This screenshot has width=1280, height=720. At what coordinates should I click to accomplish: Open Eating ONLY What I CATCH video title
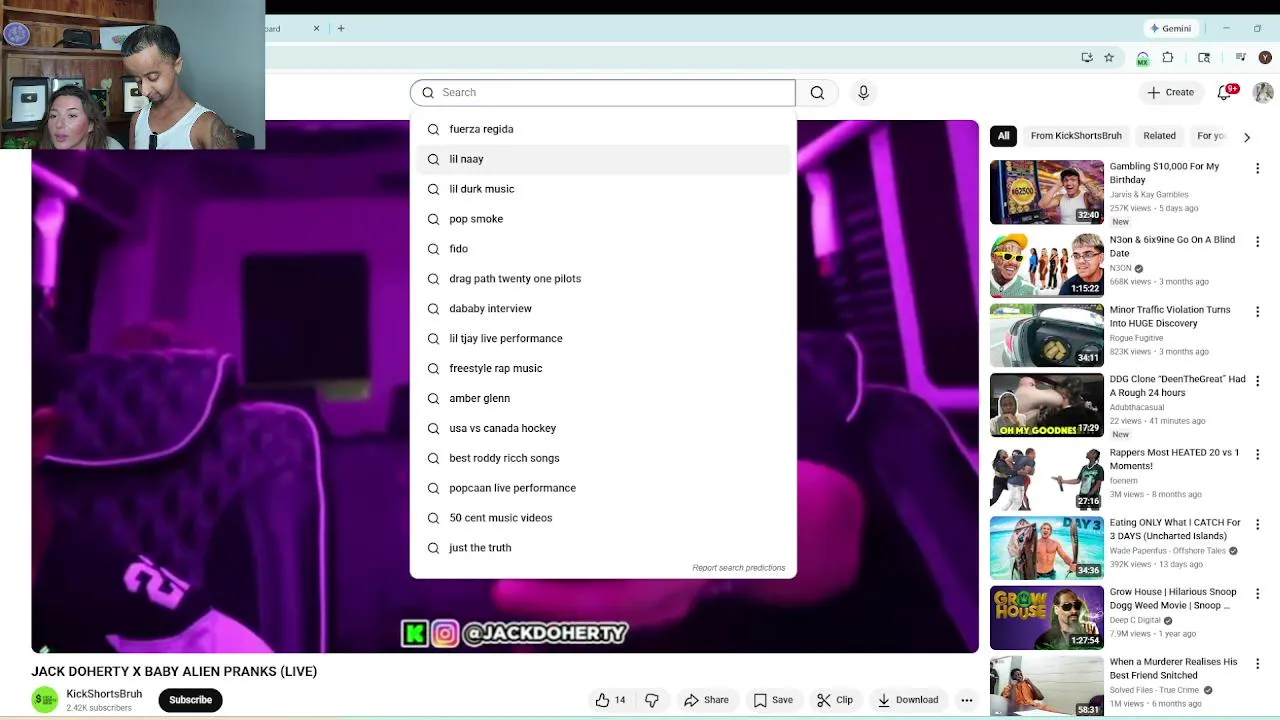click(x=1175, y=529)
